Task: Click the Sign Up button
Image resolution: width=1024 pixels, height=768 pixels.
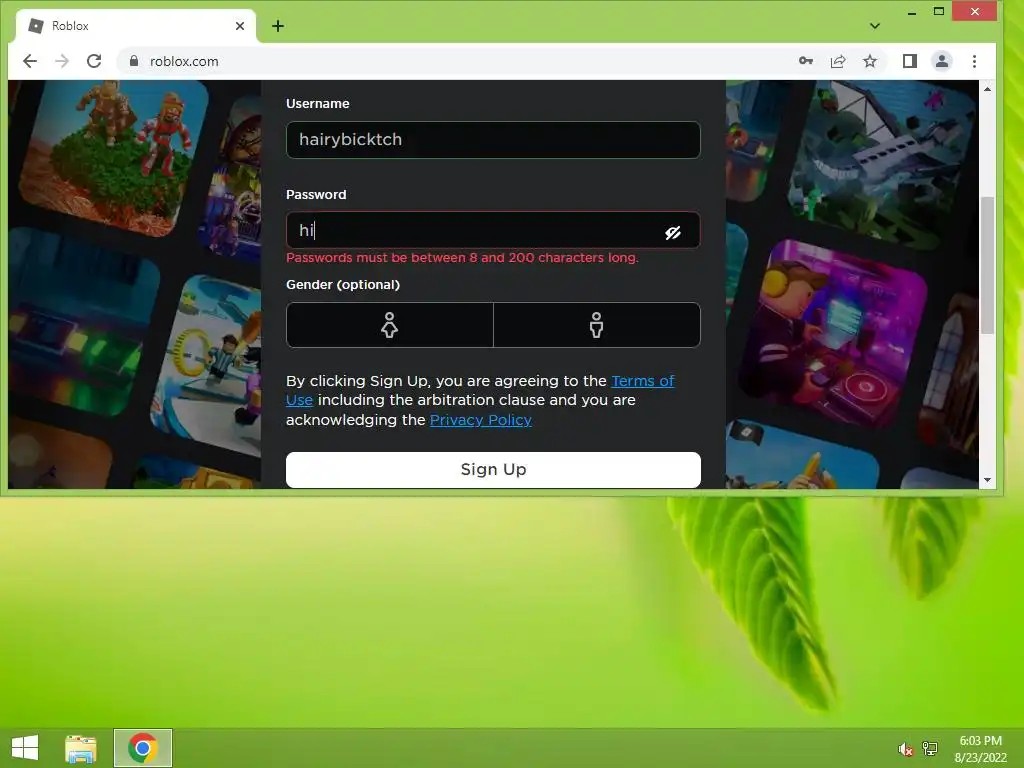Action: click(493, 470)
